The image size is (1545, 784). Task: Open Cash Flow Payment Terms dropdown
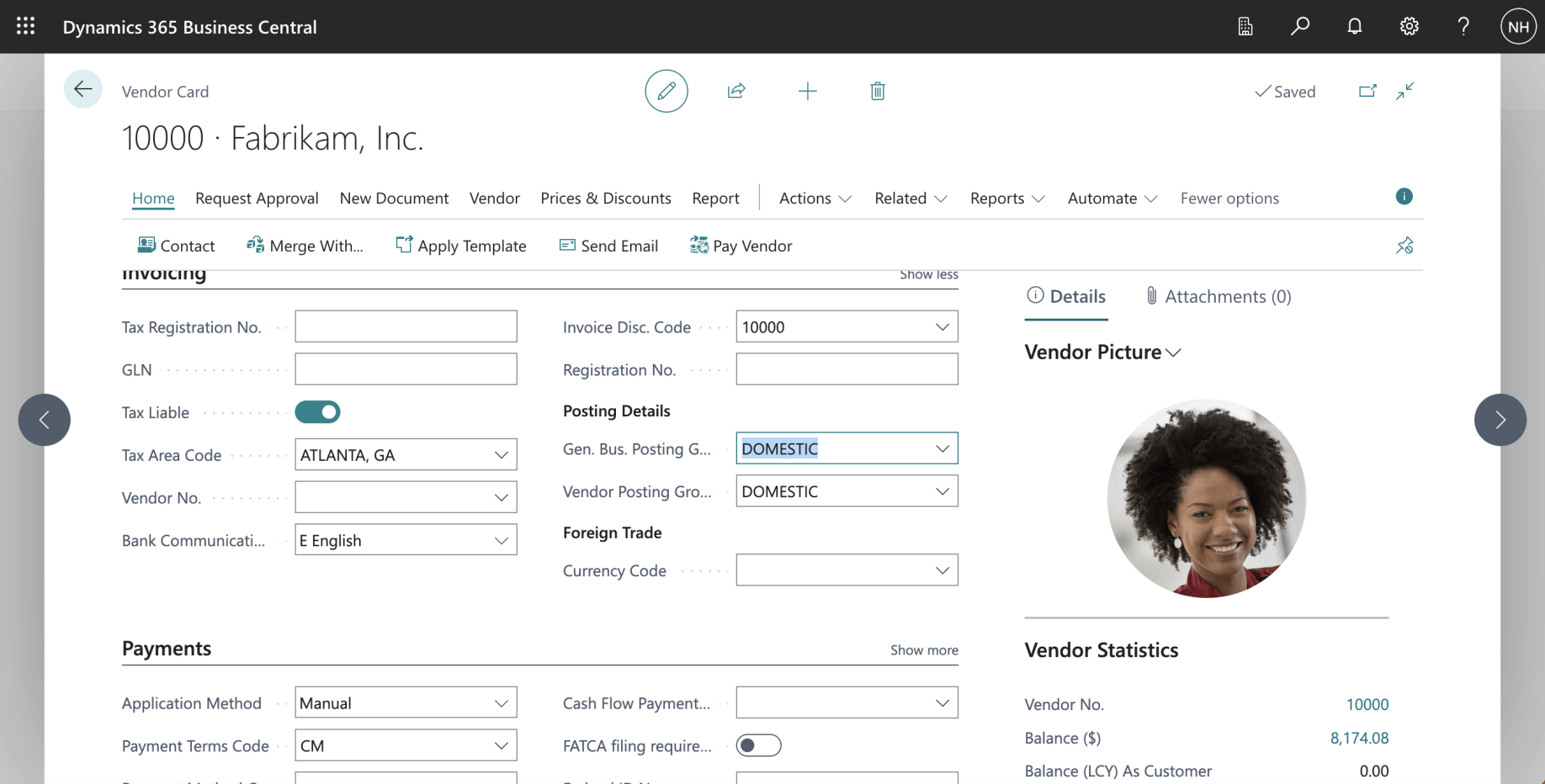tap(942, 703)
